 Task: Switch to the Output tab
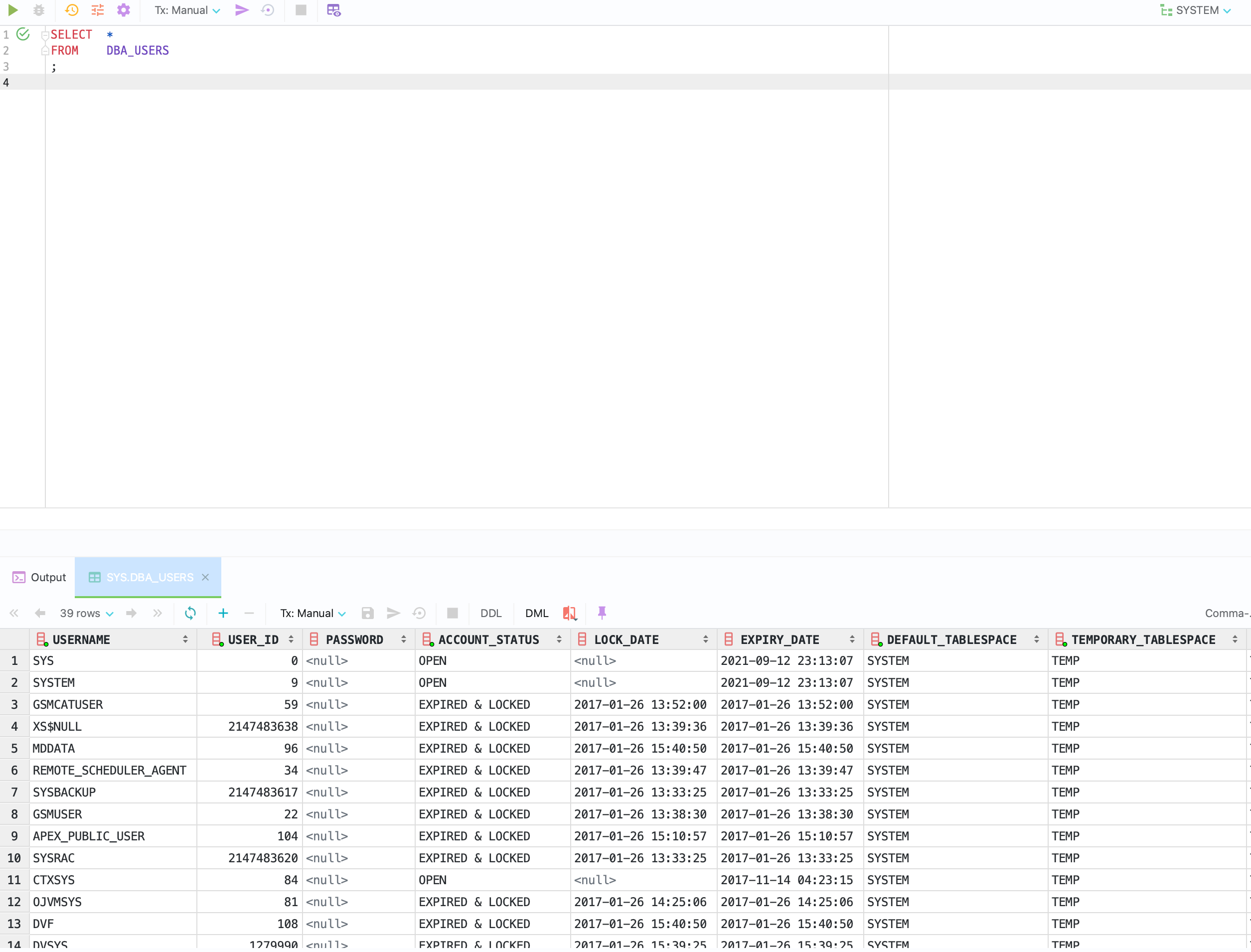(40, 578)
